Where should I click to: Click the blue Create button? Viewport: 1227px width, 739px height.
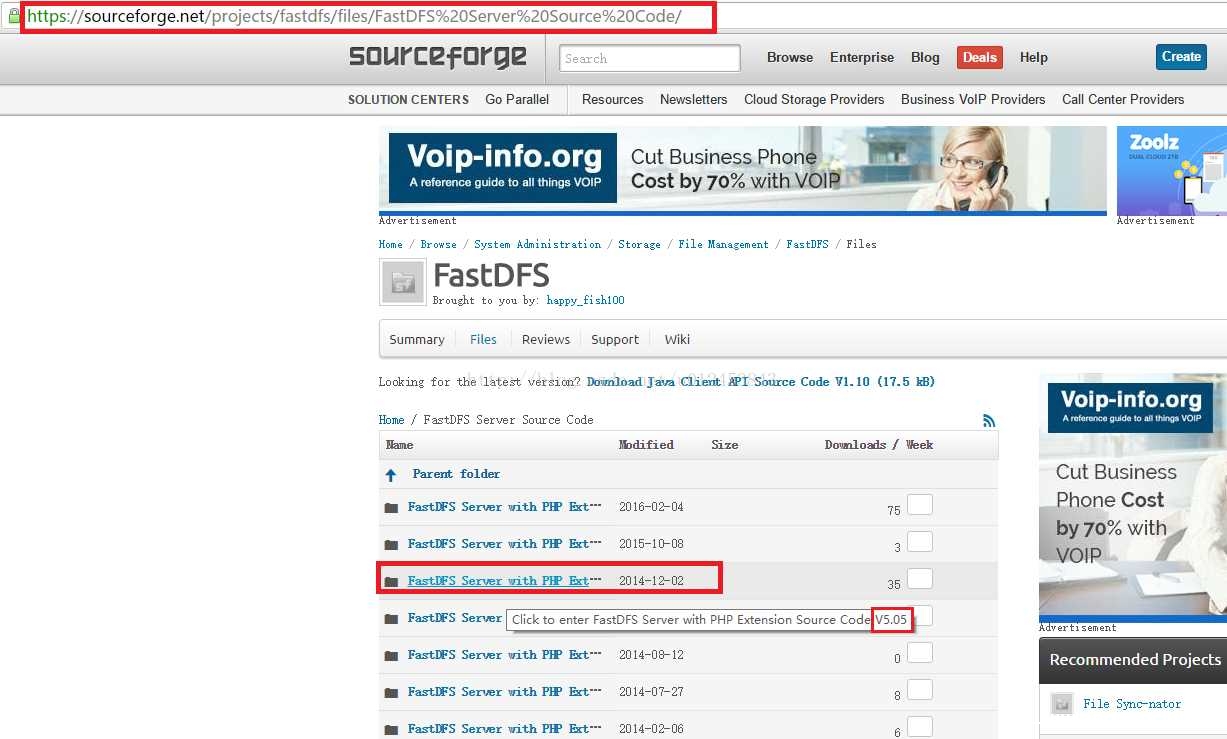(1181, 57)
